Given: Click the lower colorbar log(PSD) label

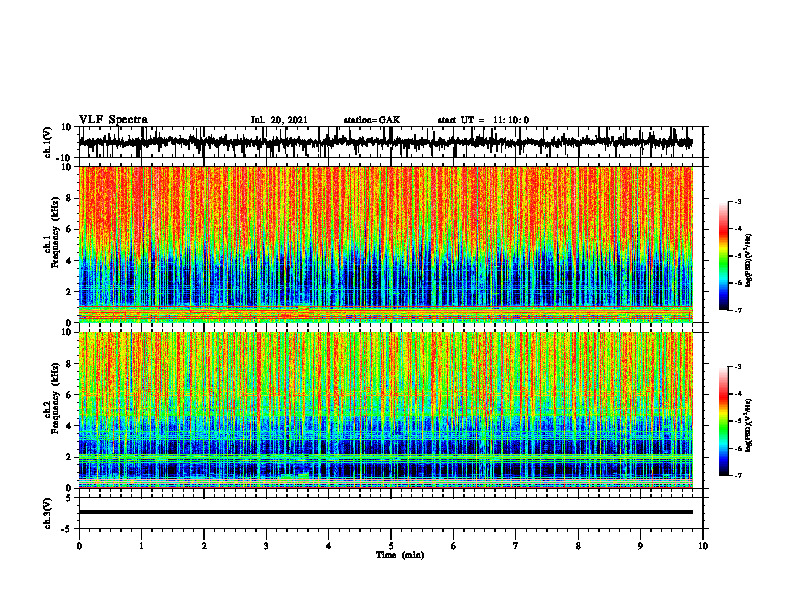Looking at the screenshot, I should pyautogui.click(x=749, y=425).
